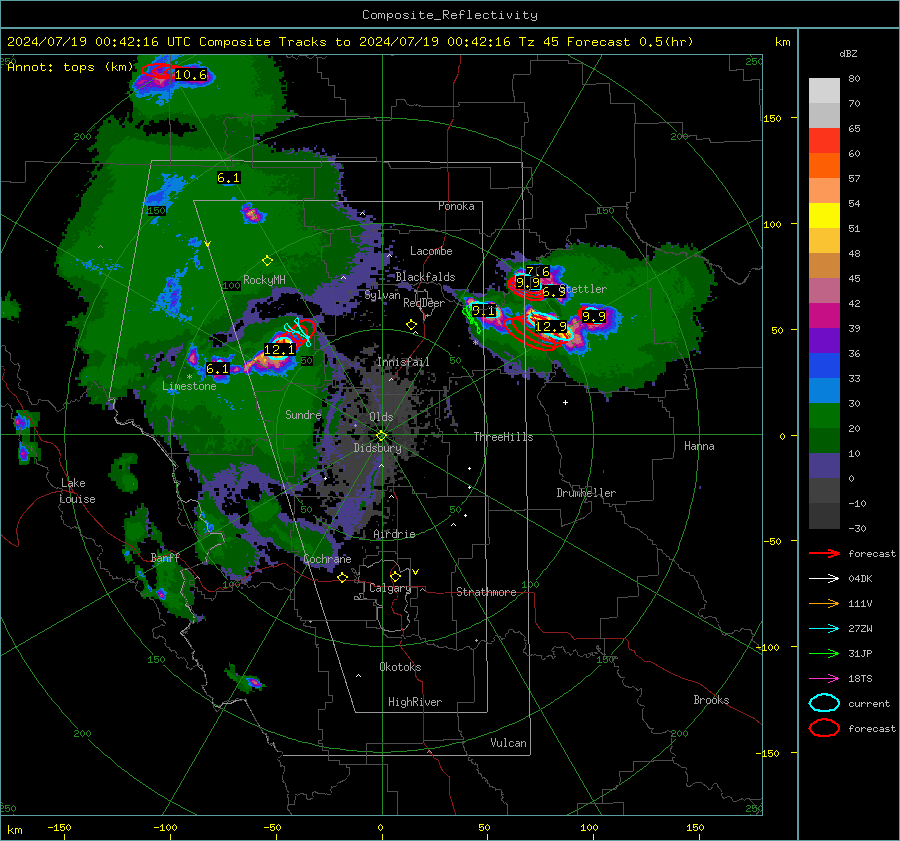Screen dimensions: 900x841
Task: Click the yellow diamond marker above Calgary
Action: (x=395, y=576)
